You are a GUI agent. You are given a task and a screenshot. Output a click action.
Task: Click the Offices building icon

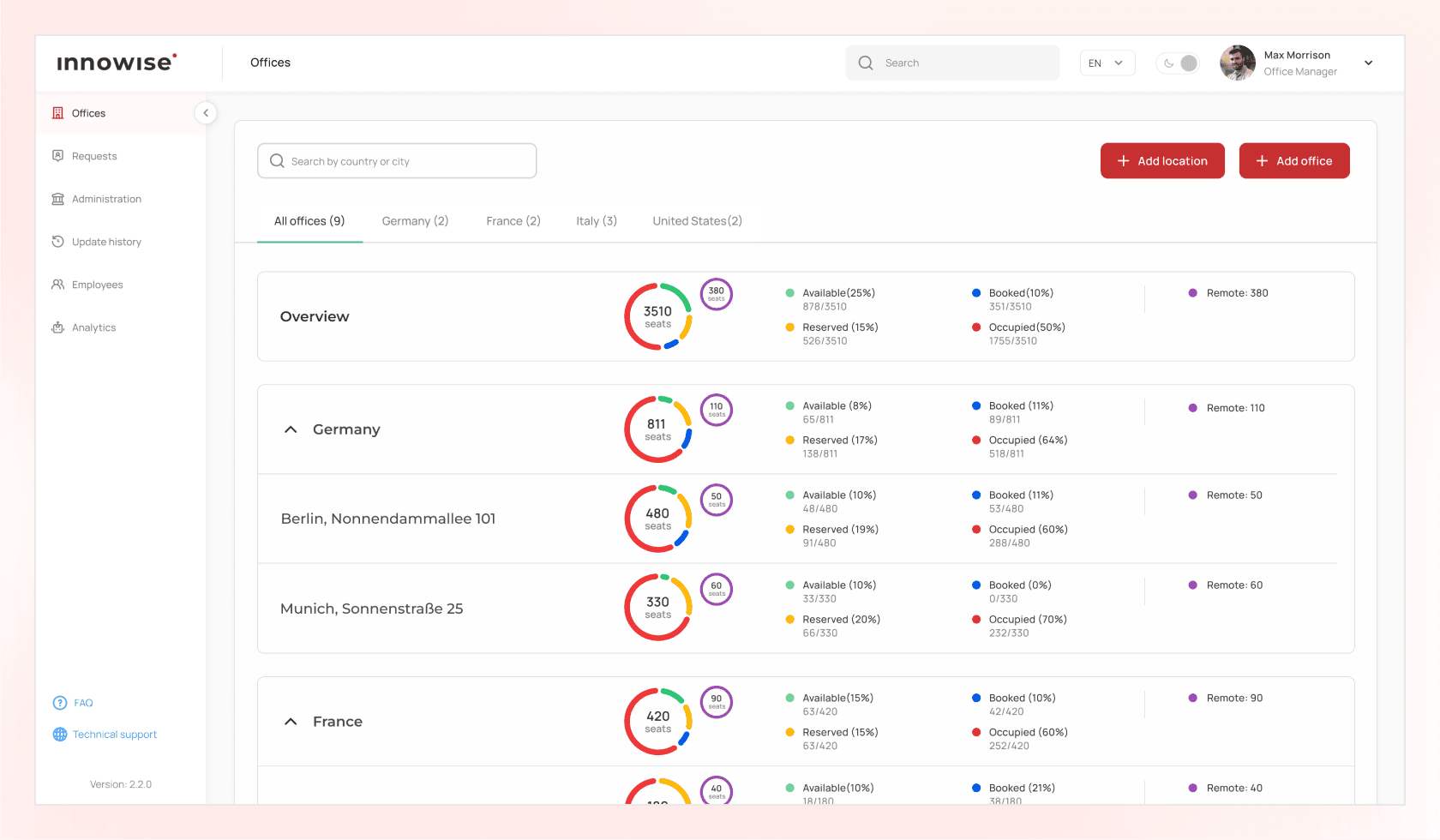(x=58, y=113)
